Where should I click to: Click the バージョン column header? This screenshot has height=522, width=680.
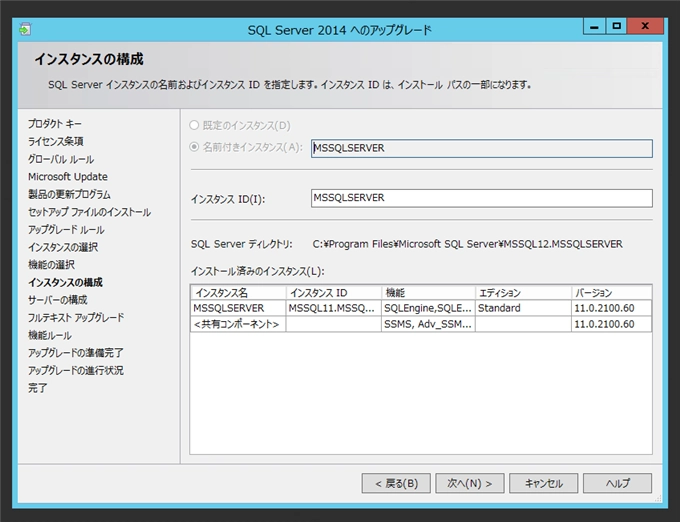coord(611,293)
